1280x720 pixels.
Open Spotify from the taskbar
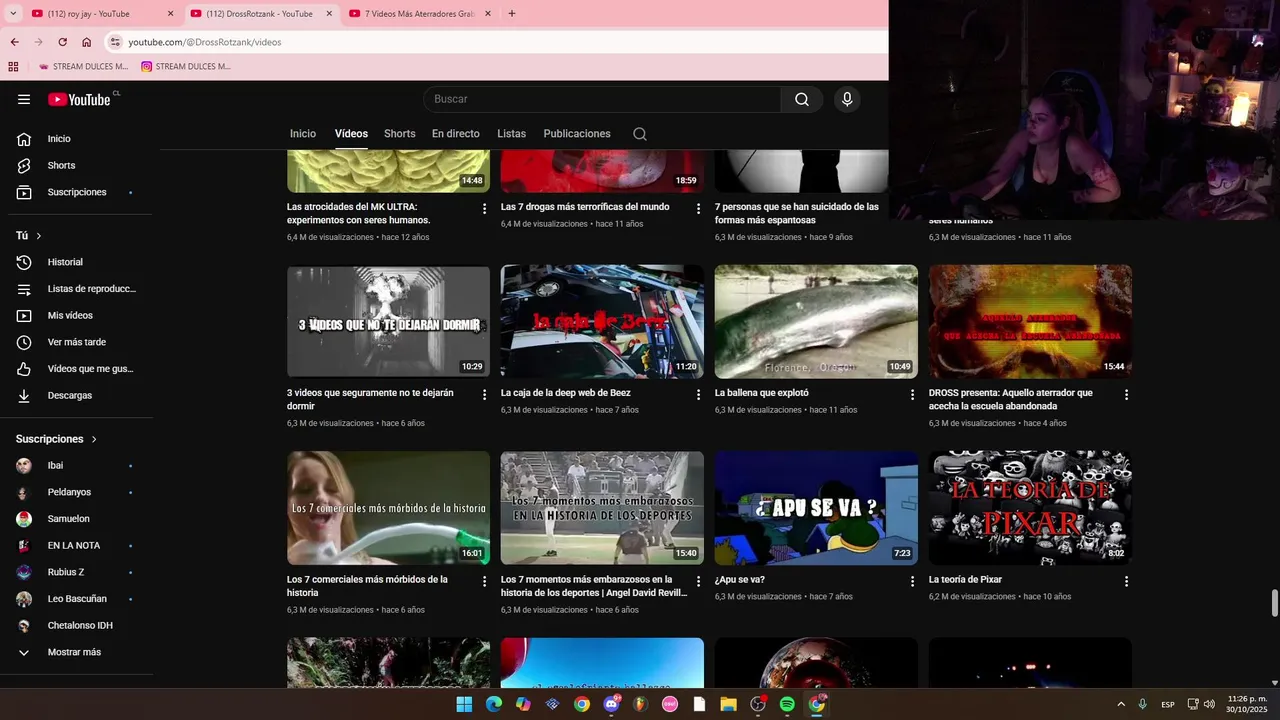pos(787,704)
